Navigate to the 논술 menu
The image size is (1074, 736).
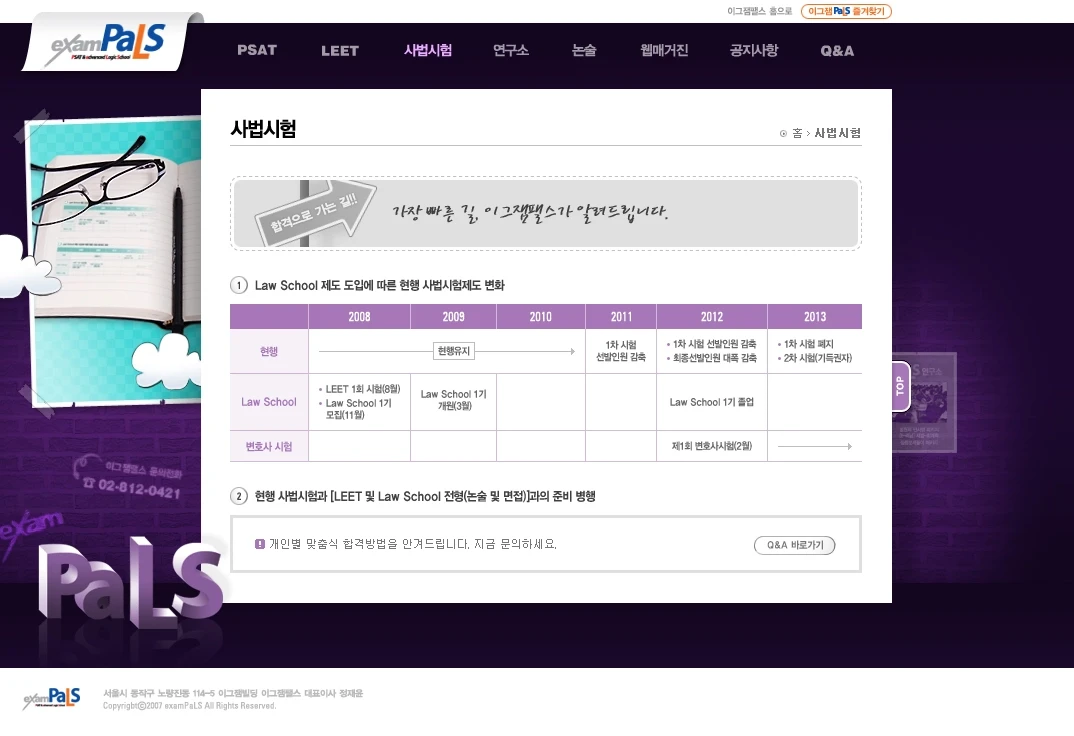click(584, 49)
